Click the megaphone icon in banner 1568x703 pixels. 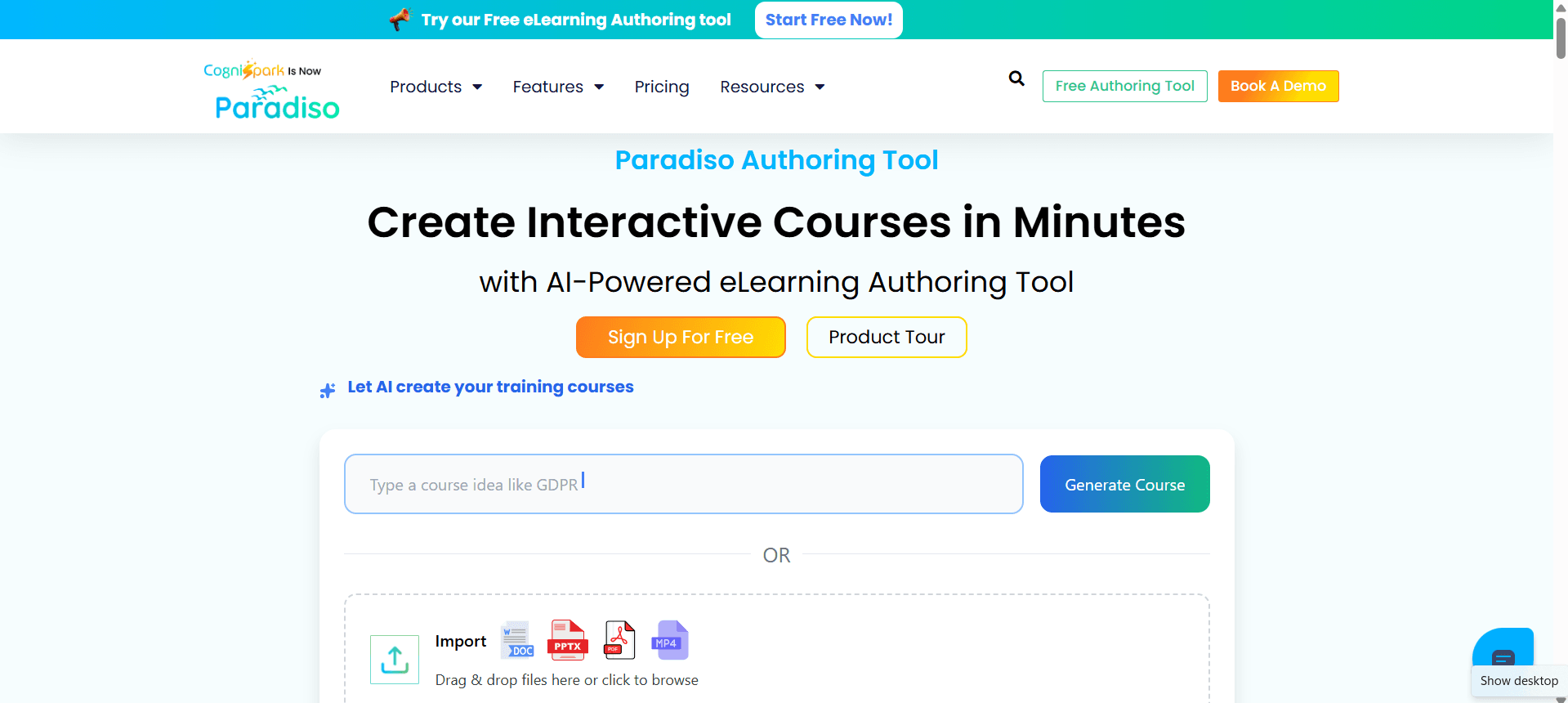pyautogui.click(x=400, y=19)
